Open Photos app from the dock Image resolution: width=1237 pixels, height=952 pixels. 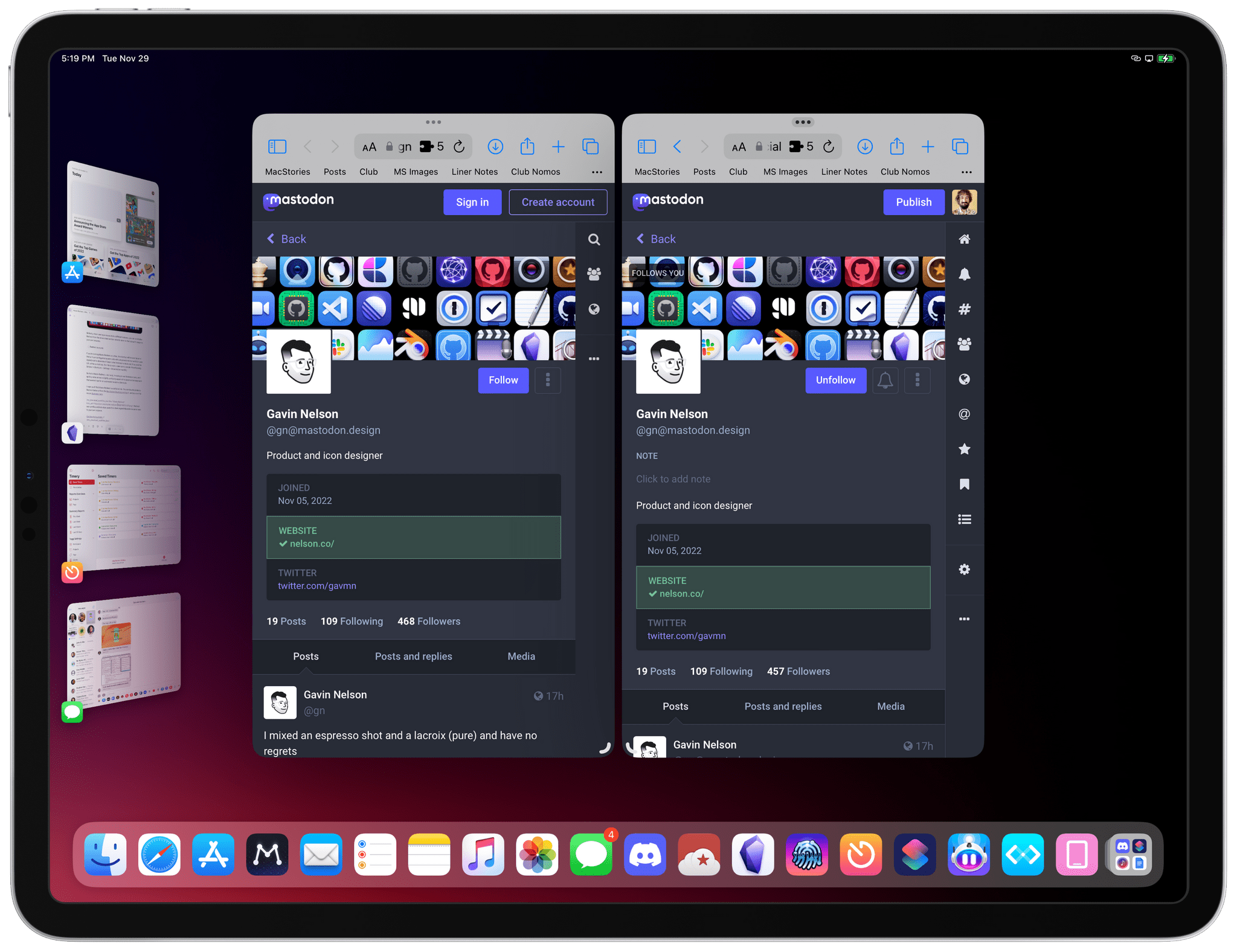pos(537,854)
